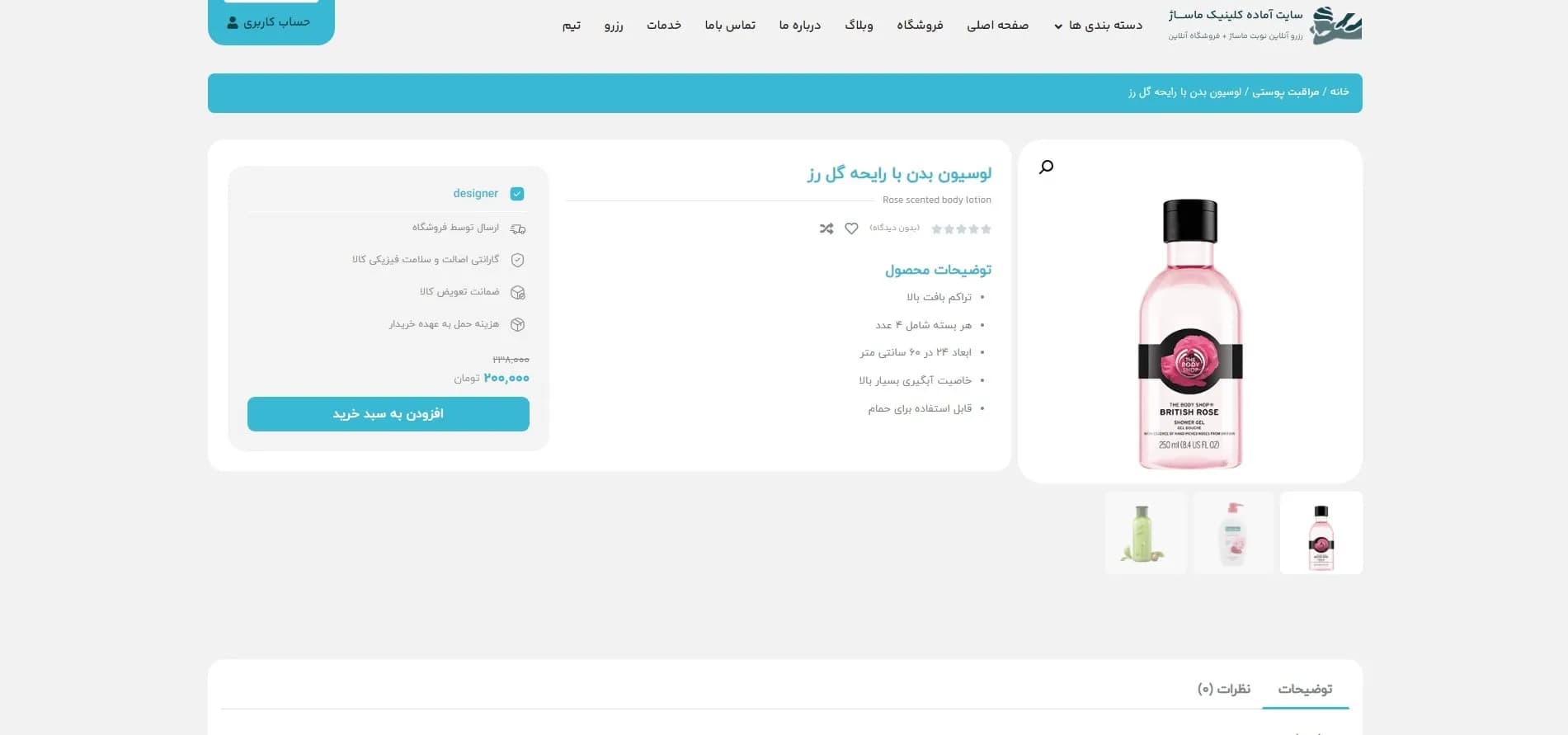Click the توضیحات محصول heading
Image resolution: width=1568 pixels, height=735 pixels.
pos(938,270)
